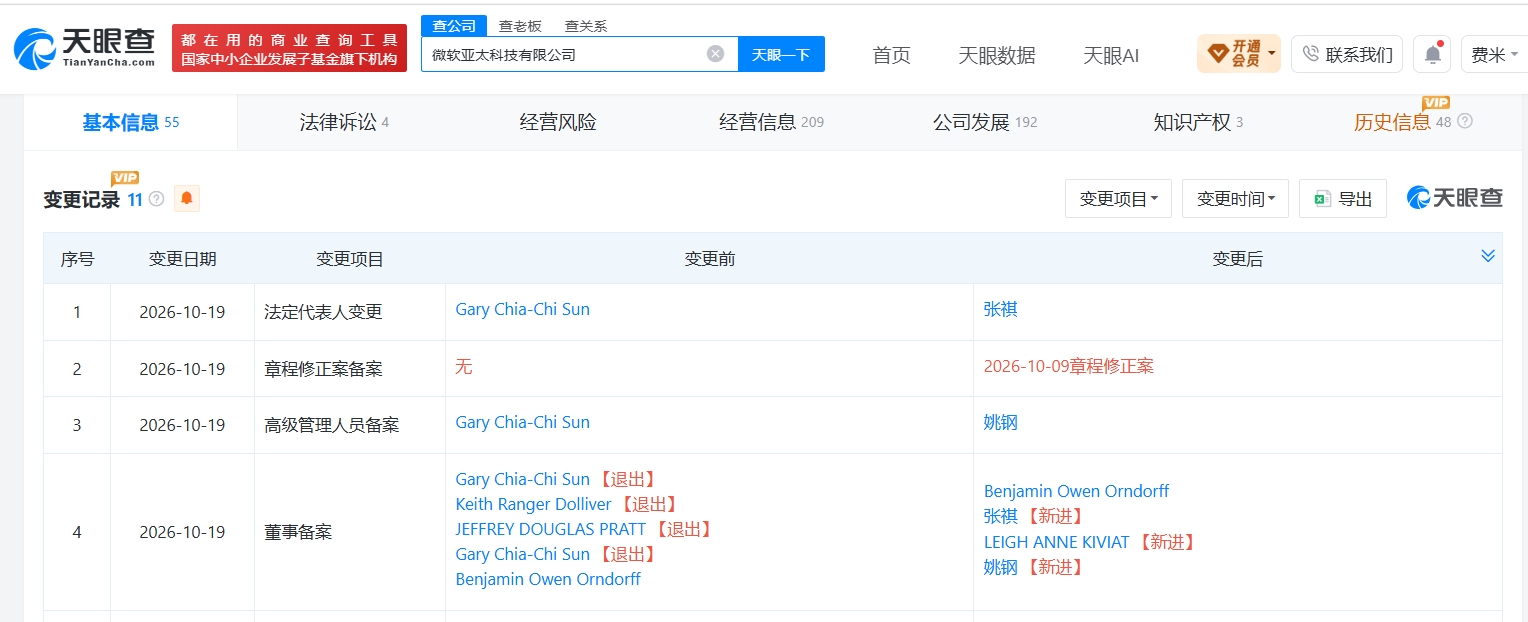Click the red 无 value in row 2
Viewport: 1528px width, 622px height.
463,366
